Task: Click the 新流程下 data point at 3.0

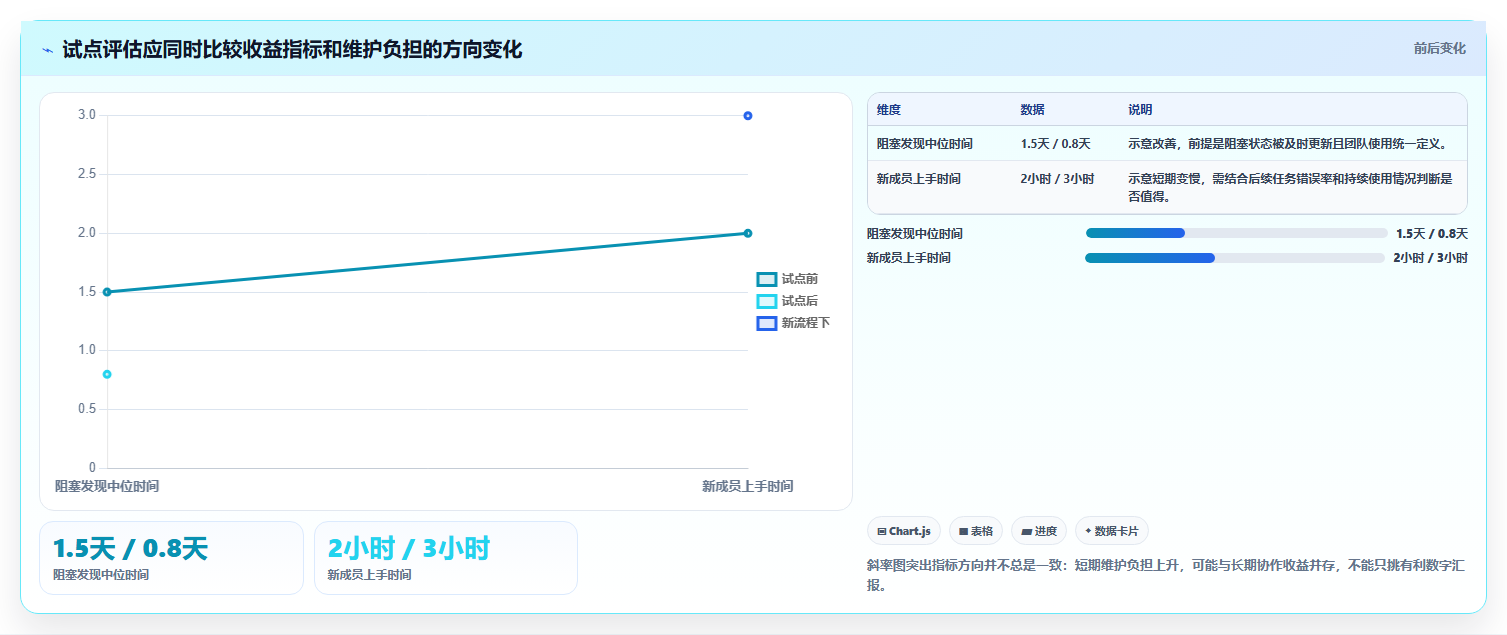Action: [x=748, y=116]
